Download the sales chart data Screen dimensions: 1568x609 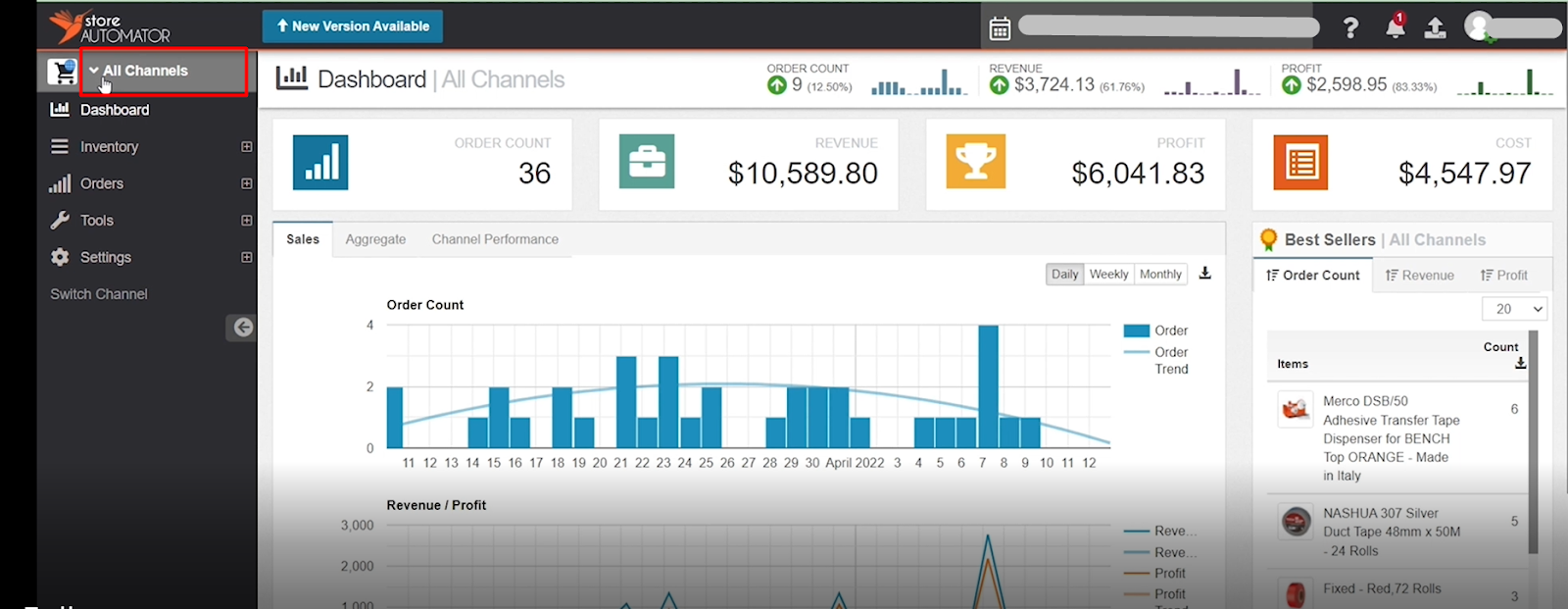click(1205, 274)
